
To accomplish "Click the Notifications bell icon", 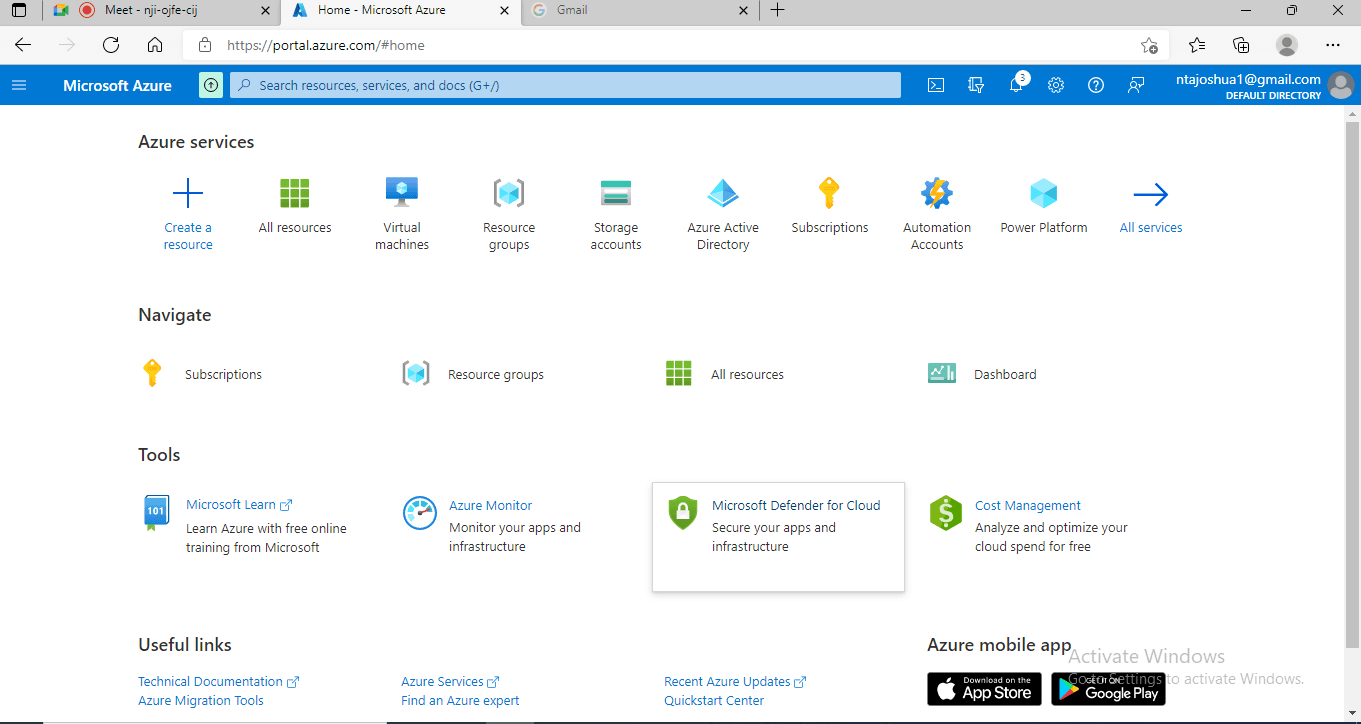I will coord(1016,85).
